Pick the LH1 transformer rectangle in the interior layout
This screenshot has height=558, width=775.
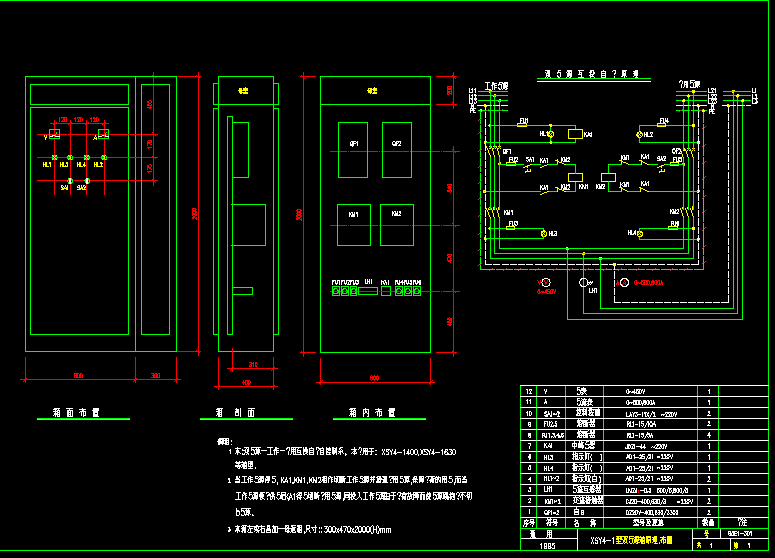368,291
